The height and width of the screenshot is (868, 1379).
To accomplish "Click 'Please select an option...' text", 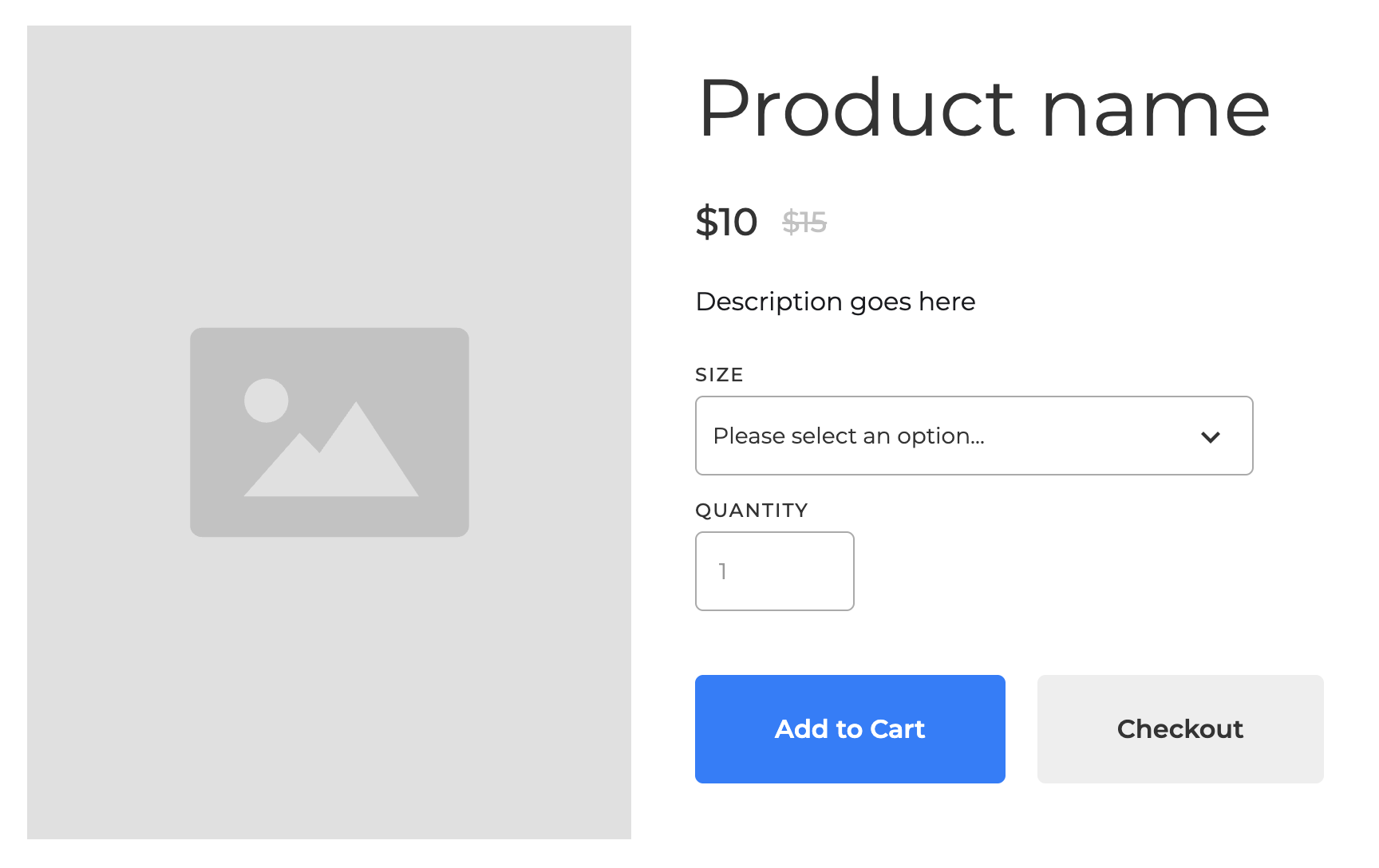I will coord(848,436).
